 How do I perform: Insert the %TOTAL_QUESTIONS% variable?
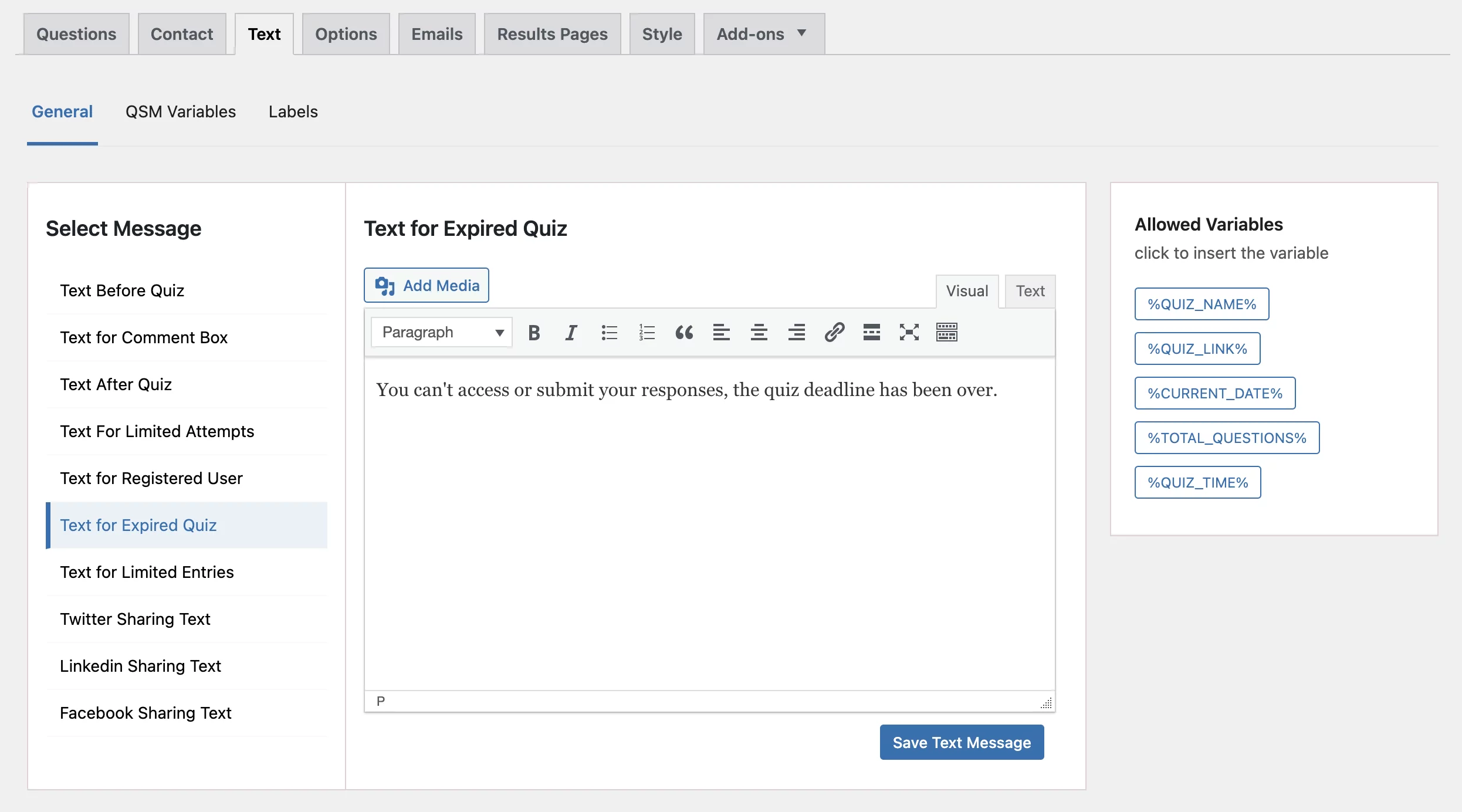click(1227, 438)
